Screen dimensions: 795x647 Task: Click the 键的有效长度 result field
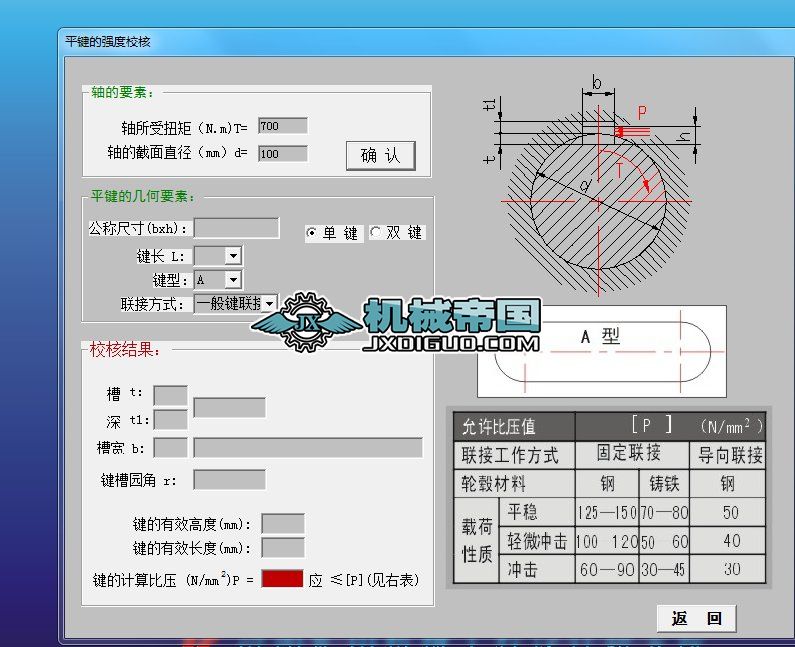[x=283, y=548]
